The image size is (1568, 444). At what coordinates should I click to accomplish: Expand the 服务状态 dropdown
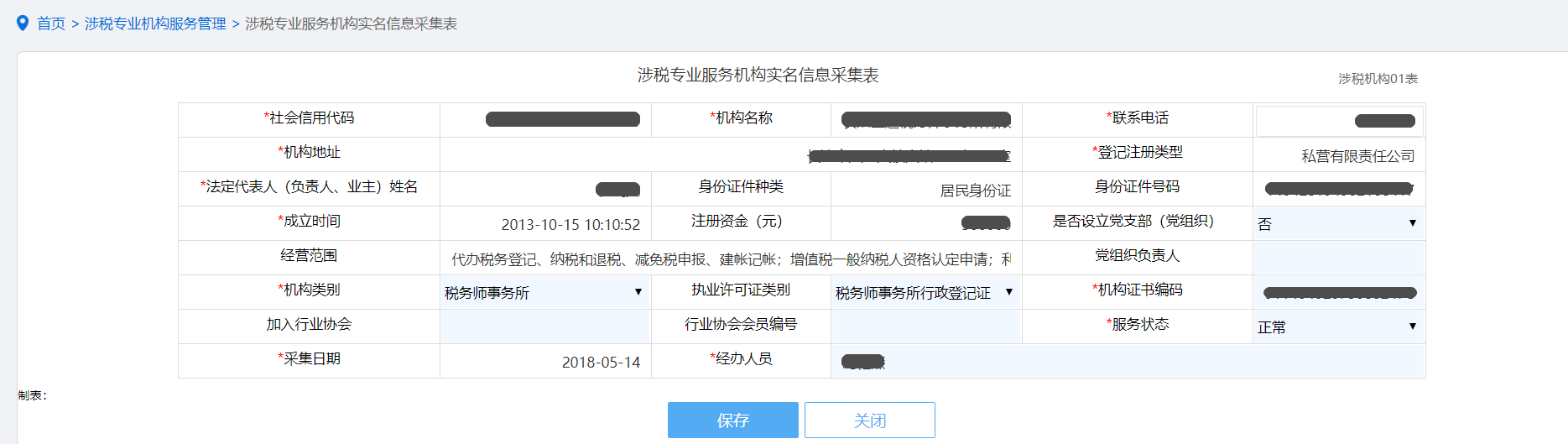(1338, 326)
